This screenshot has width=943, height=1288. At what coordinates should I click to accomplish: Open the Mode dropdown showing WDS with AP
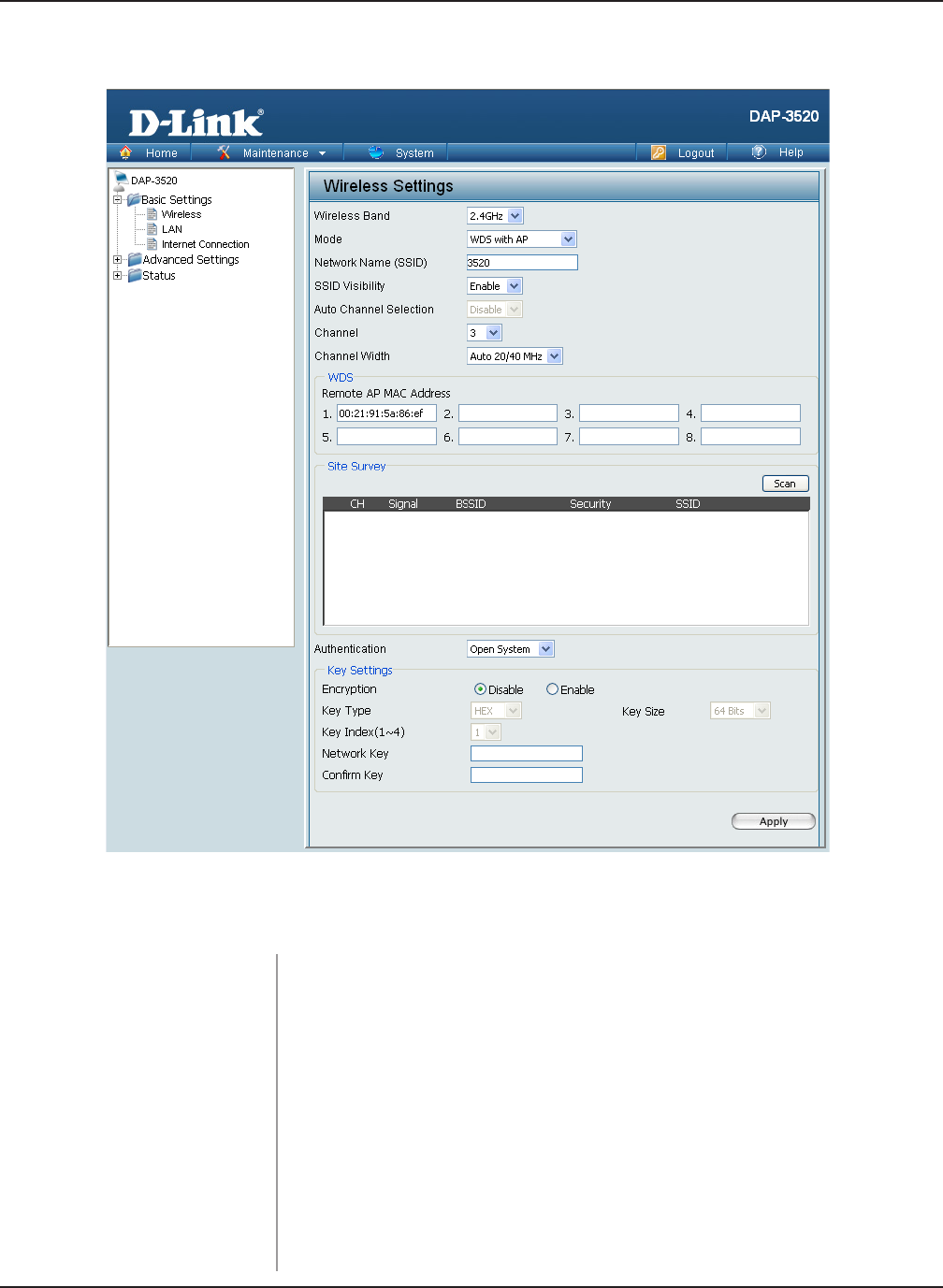[522, 239]
